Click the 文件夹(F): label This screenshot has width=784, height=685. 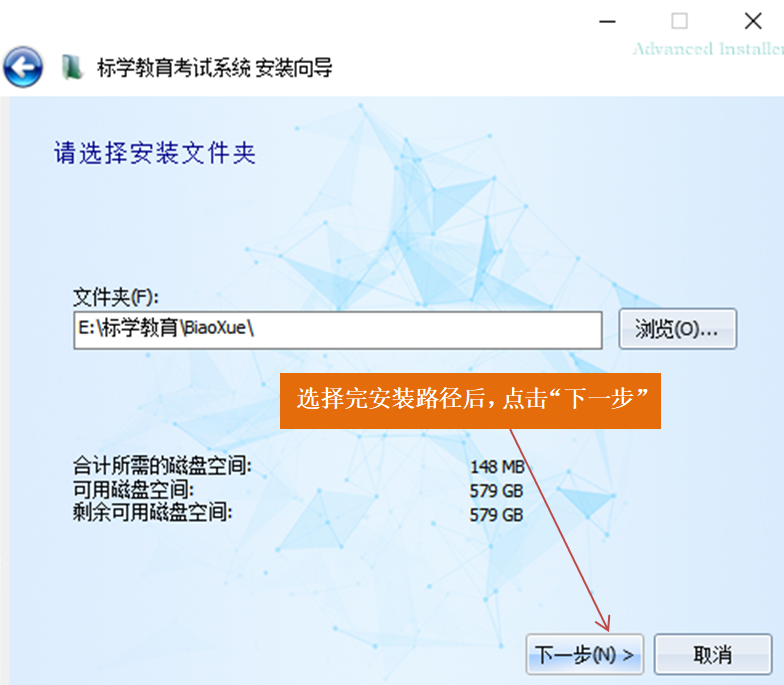(116, 297)
